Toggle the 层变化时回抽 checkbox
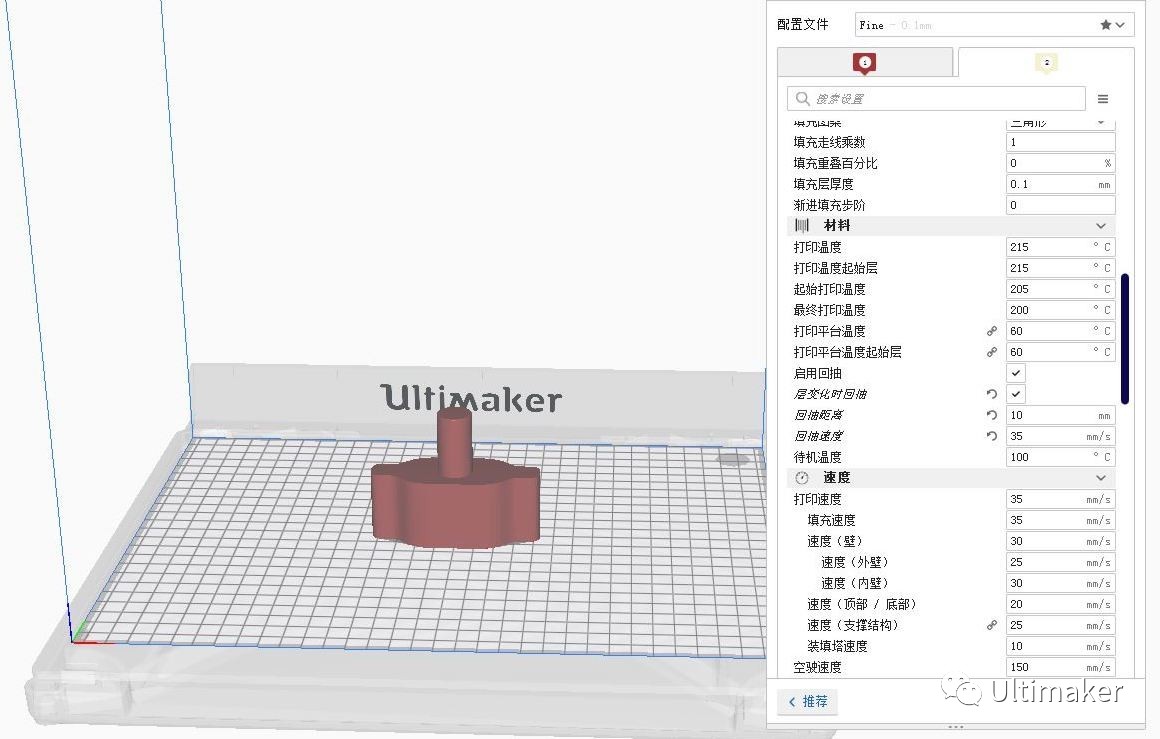 [1016, 394]
